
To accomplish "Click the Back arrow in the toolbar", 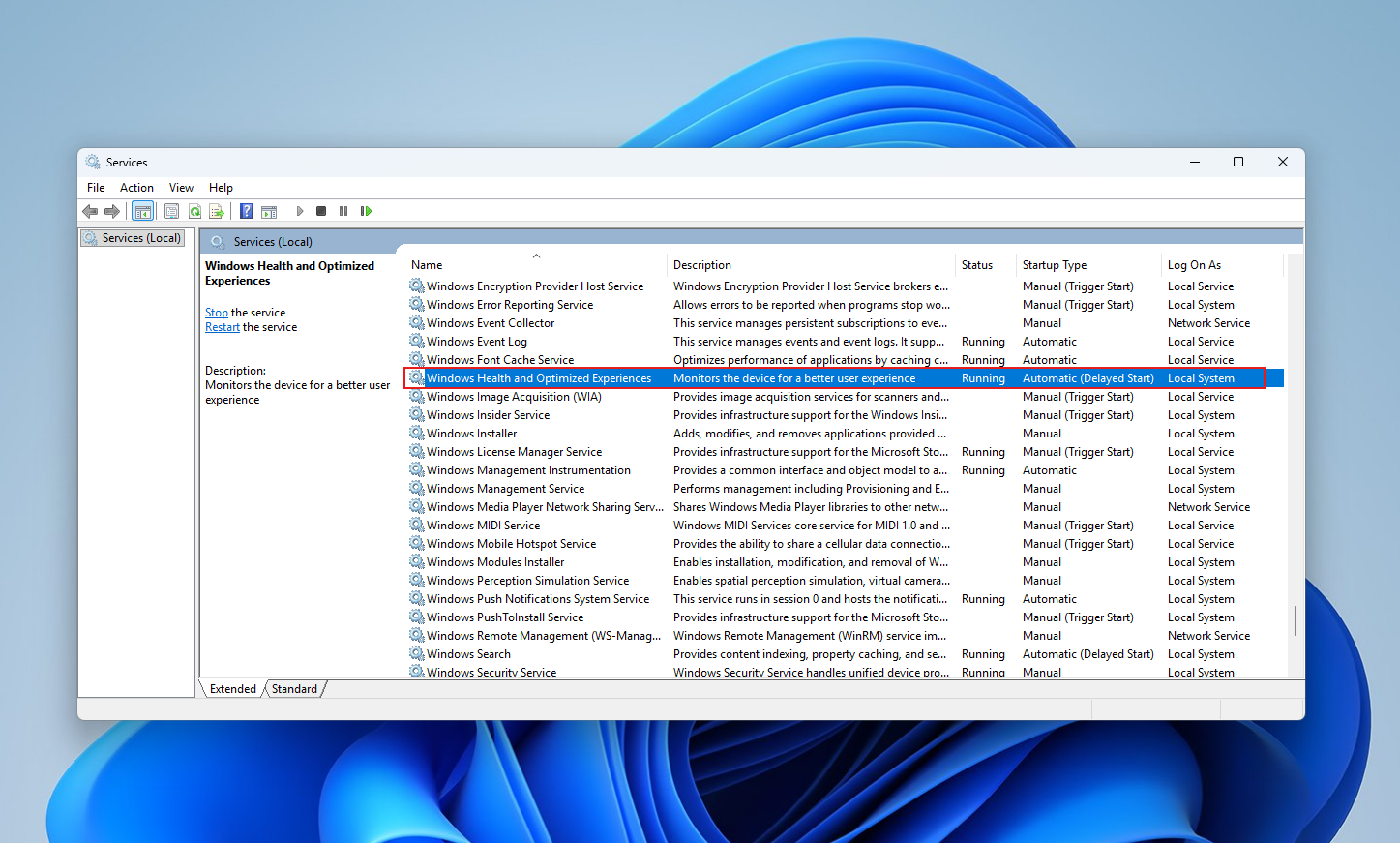I will [x=90, y=211].
